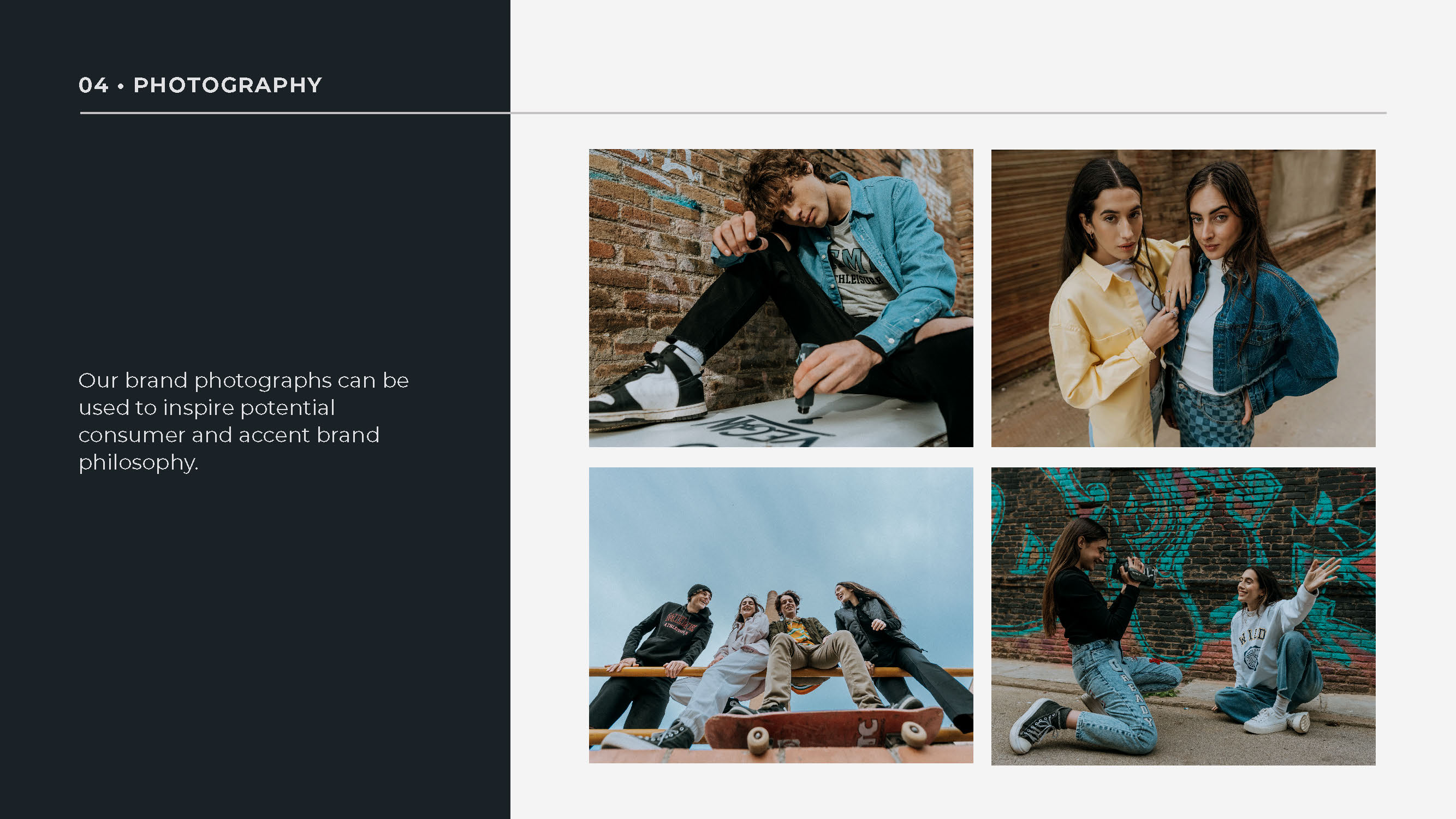Select the graffiti wall camcorder photo

[1182, 616]
